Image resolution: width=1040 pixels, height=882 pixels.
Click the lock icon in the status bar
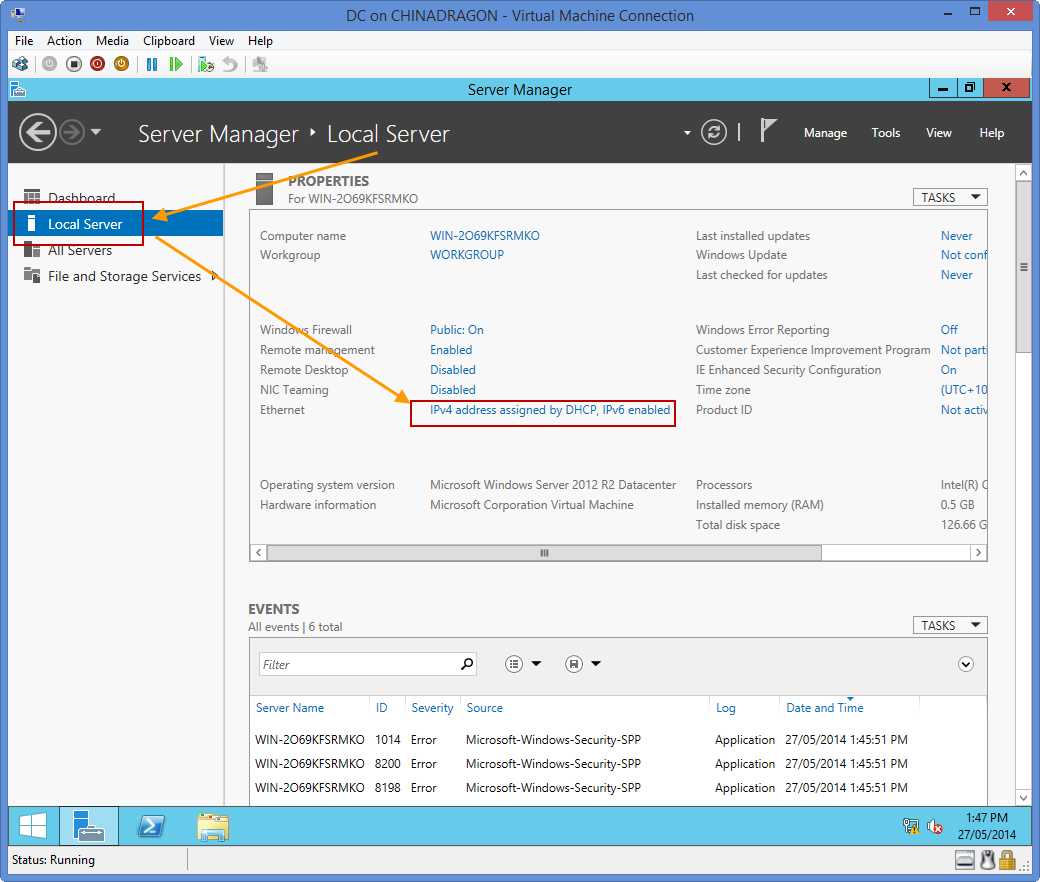[x=1008, y=860]
